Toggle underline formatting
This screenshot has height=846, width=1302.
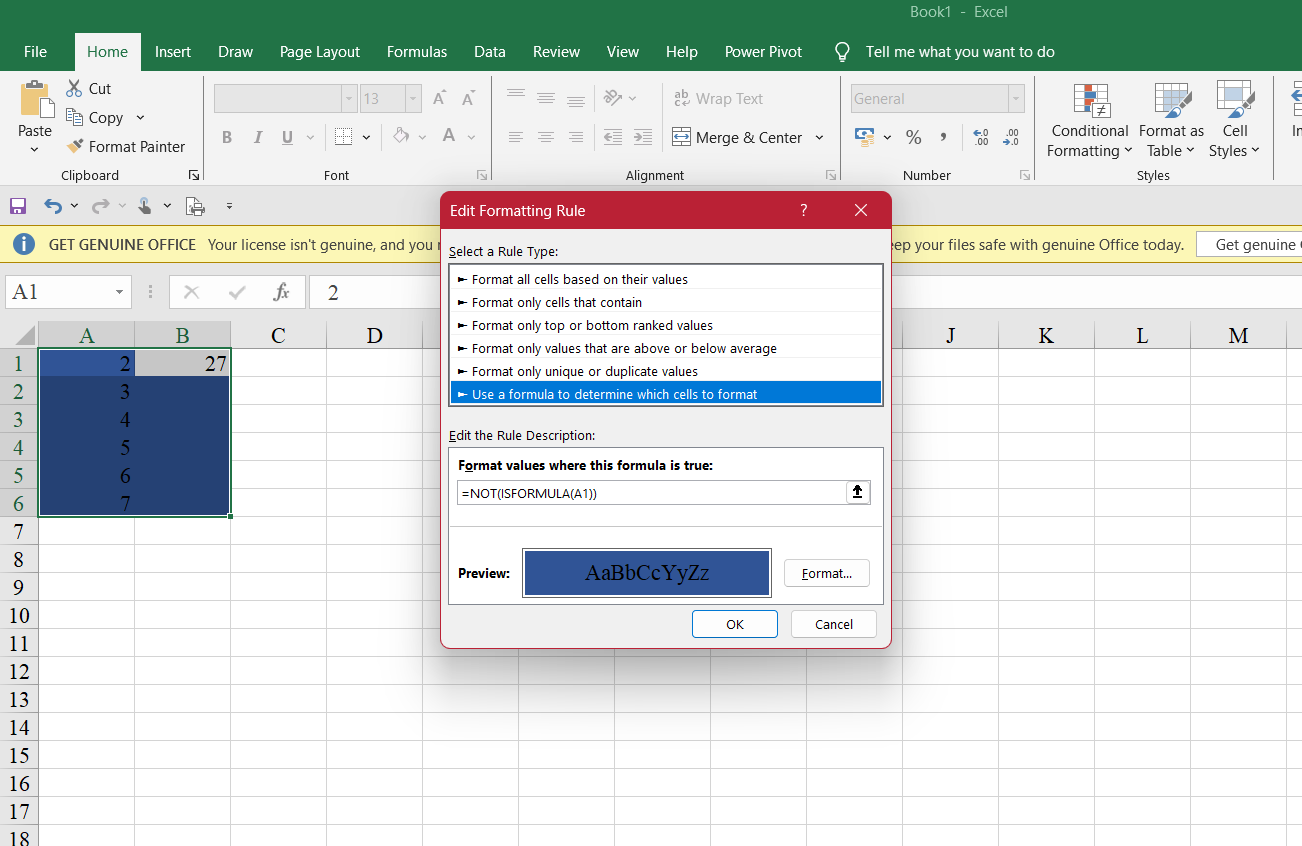(x=288, y=137)
